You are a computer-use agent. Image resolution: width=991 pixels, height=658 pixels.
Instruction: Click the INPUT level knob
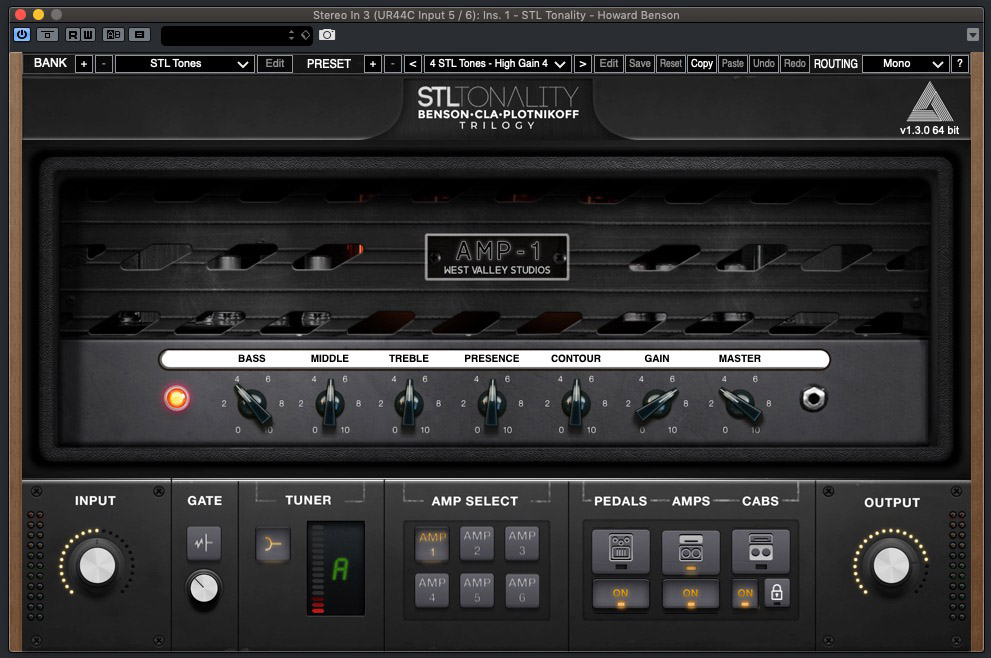[x=97, y=564]
